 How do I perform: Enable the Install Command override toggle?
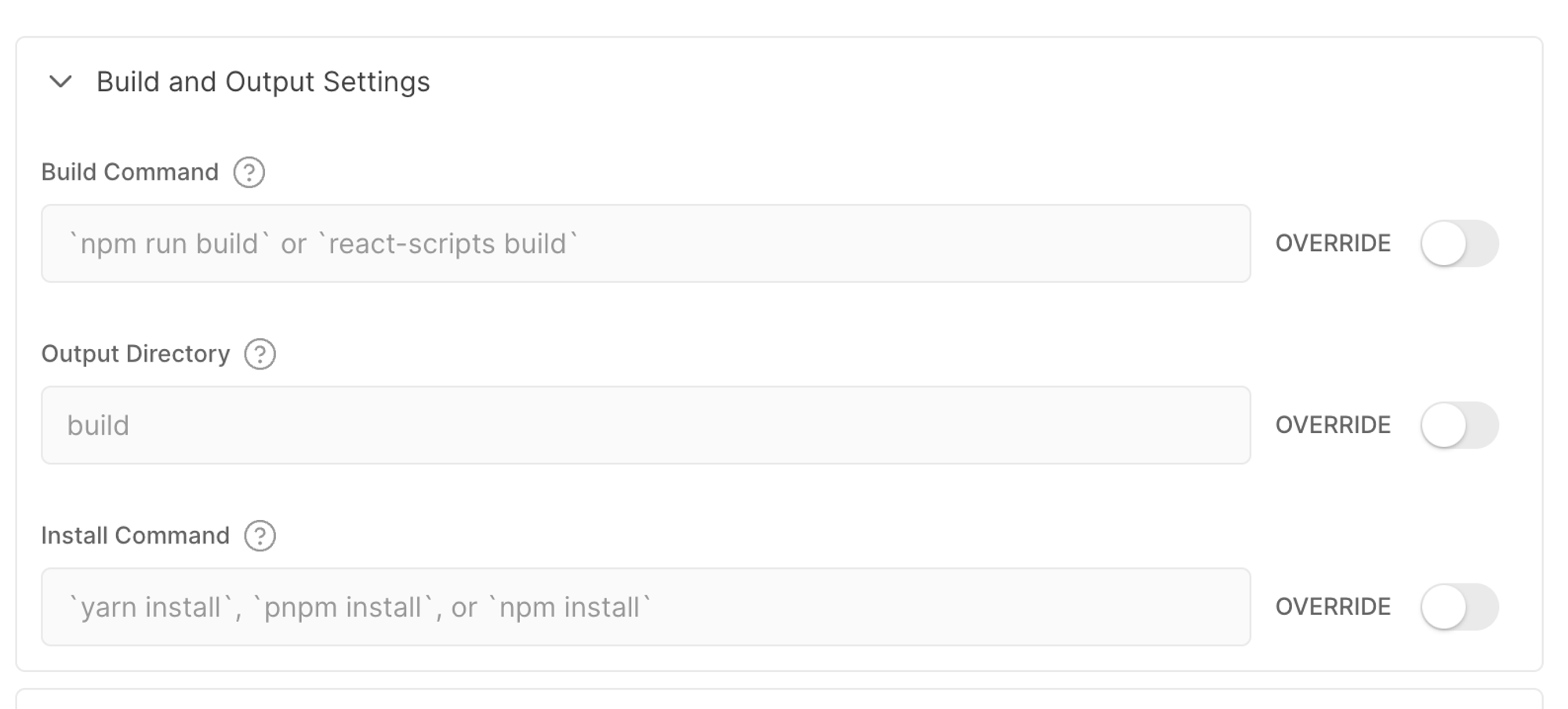(1459, 607)
